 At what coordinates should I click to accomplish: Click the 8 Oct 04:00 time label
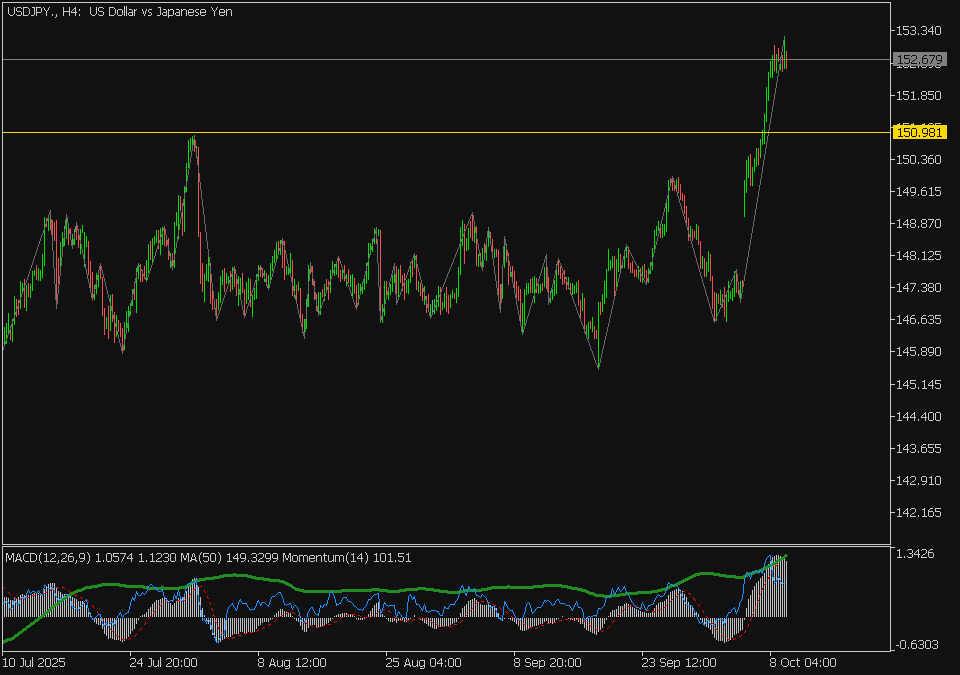[801, 662]
